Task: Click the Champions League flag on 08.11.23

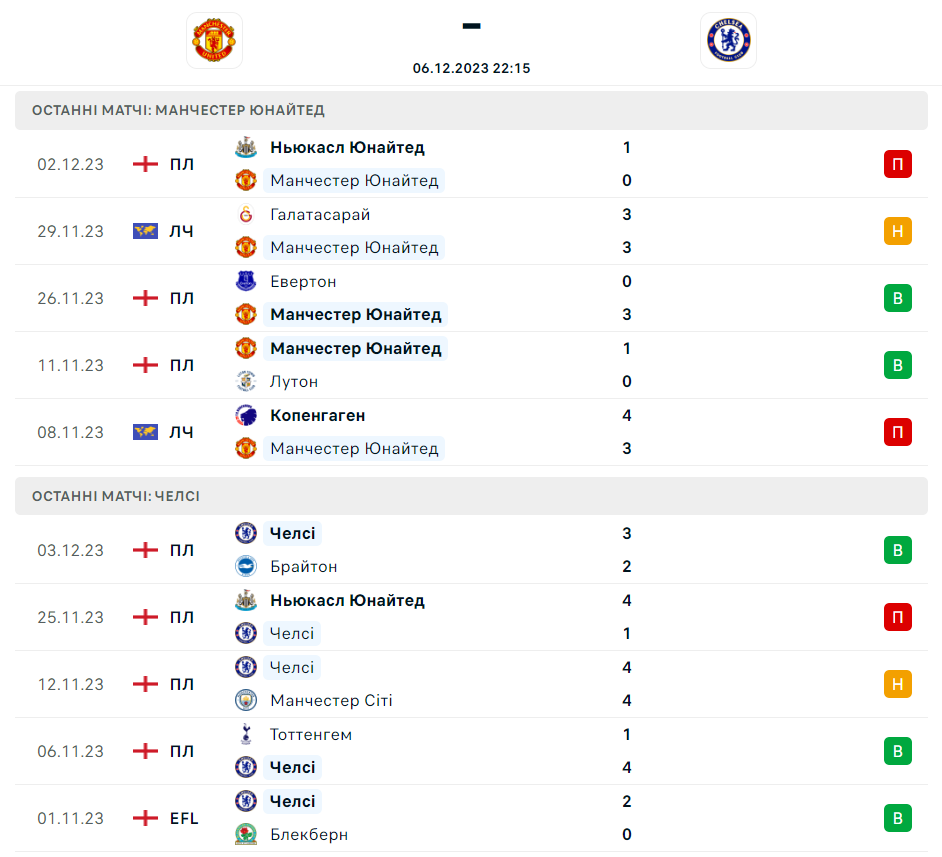Action: [146, 432]
